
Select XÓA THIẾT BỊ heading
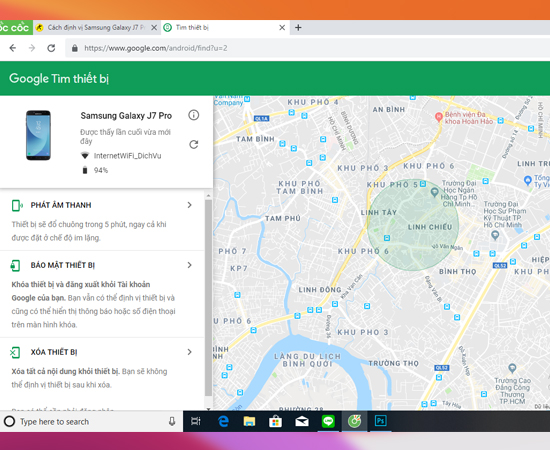pos(54,352)
